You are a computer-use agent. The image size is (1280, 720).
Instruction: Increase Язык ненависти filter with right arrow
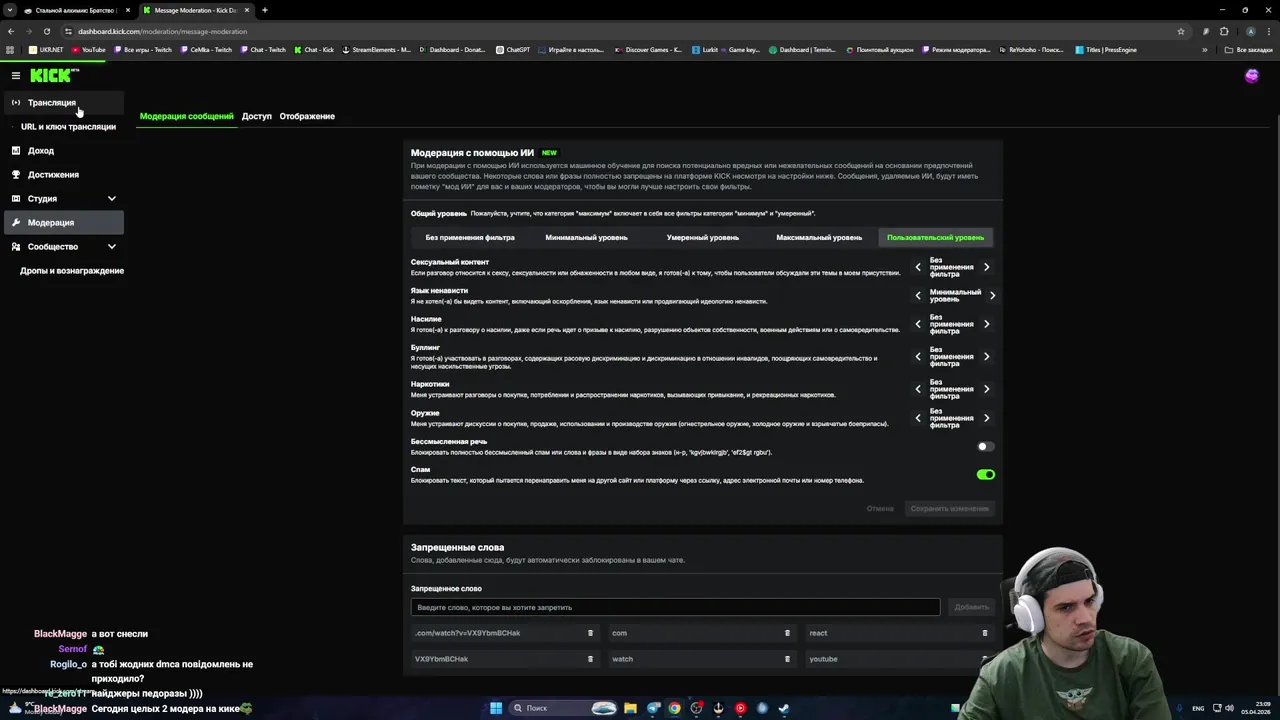992,295
